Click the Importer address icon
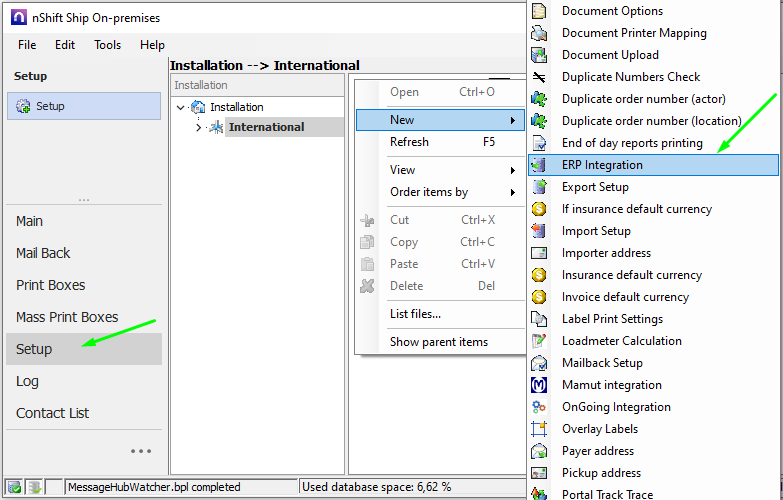 [539, 253]
